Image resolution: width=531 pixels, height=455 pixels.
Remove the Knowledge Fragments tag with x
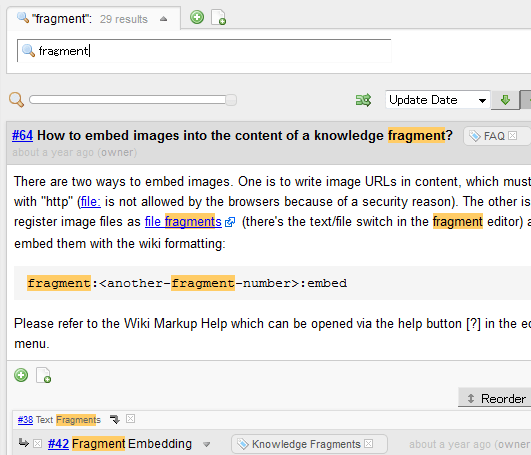point(368,443)
